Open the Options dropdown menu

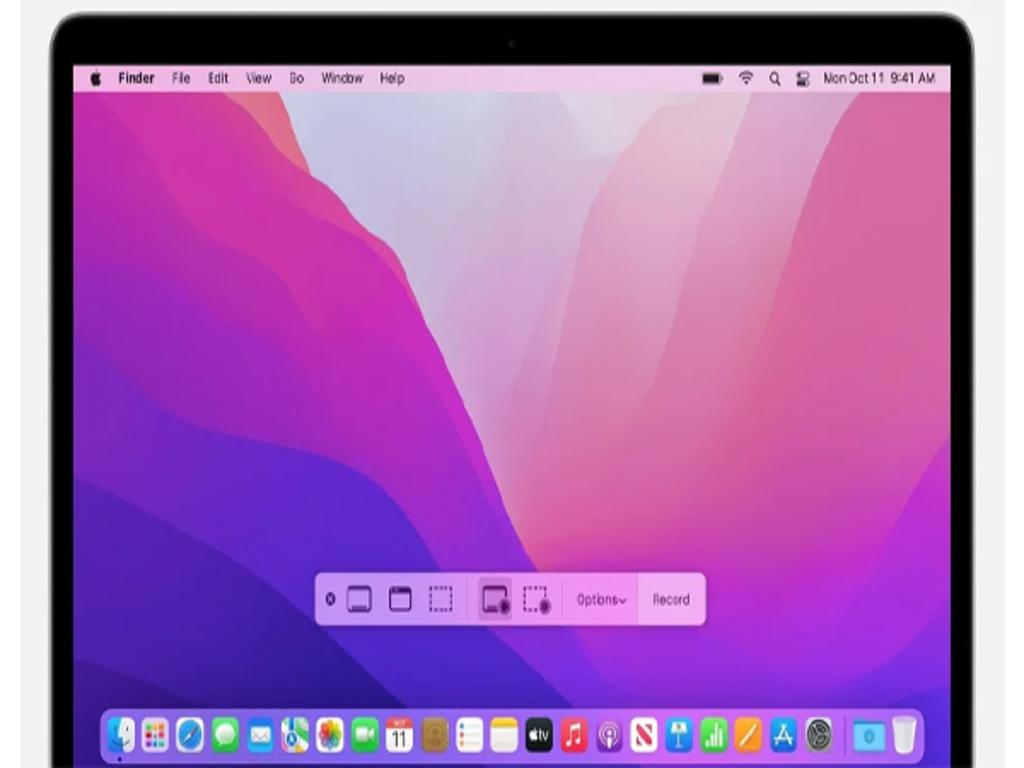tap(599, 599)
